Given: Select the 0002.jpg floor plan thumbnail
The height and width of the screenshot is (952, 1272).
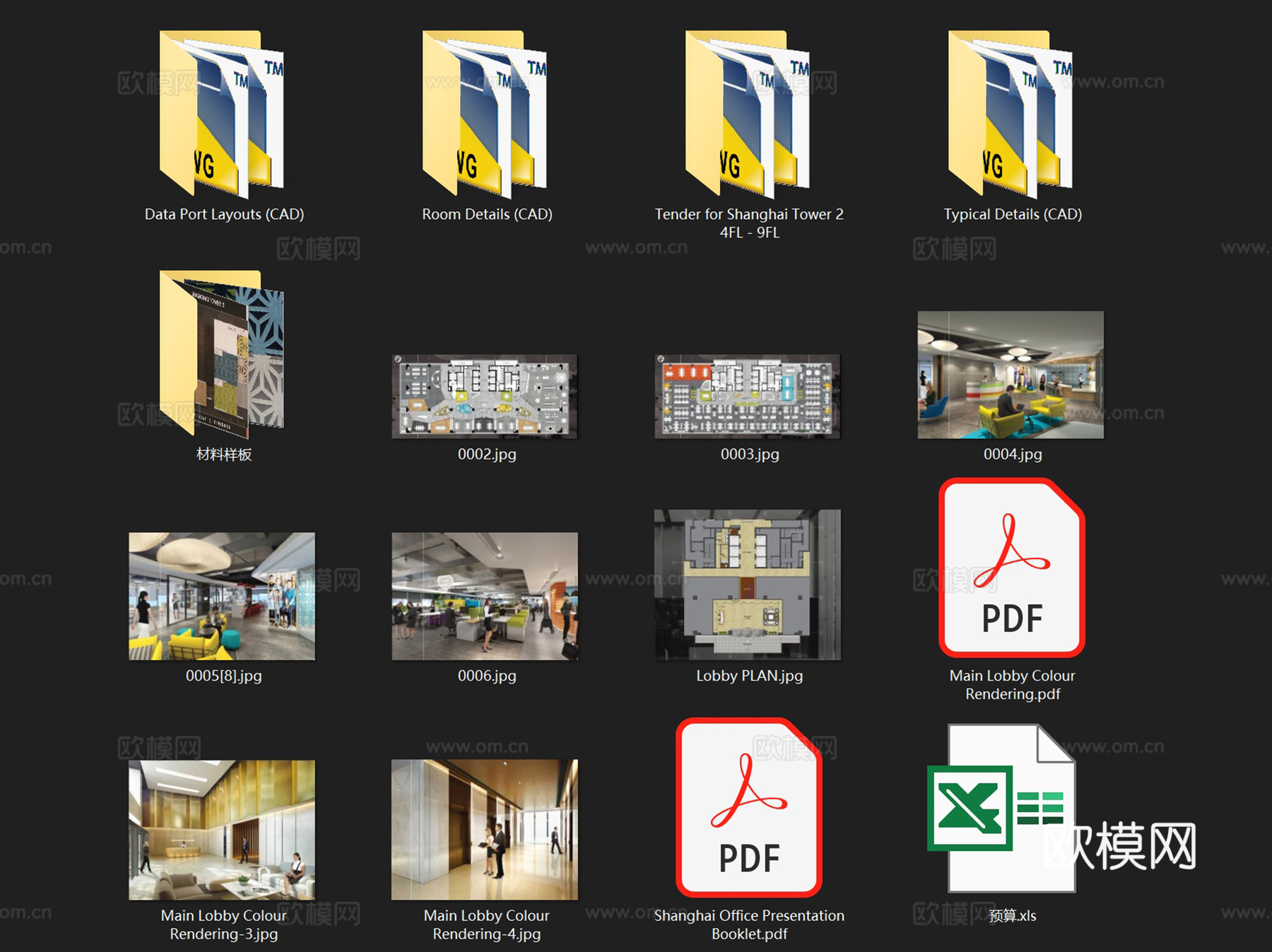Looking at the screenshot, I should 485,396.
